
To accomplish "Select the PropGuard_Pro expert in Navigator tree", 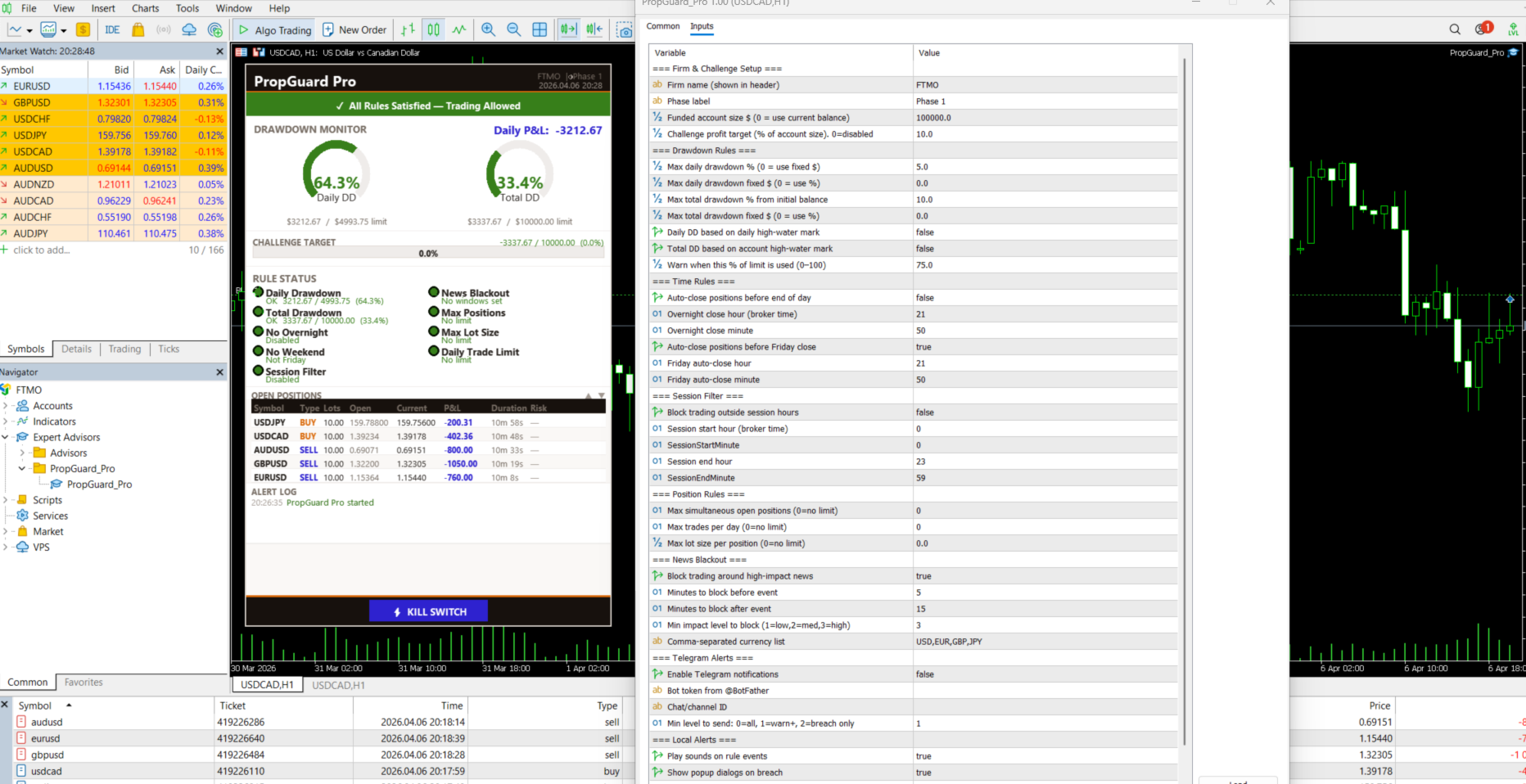I will coord(99,484).
